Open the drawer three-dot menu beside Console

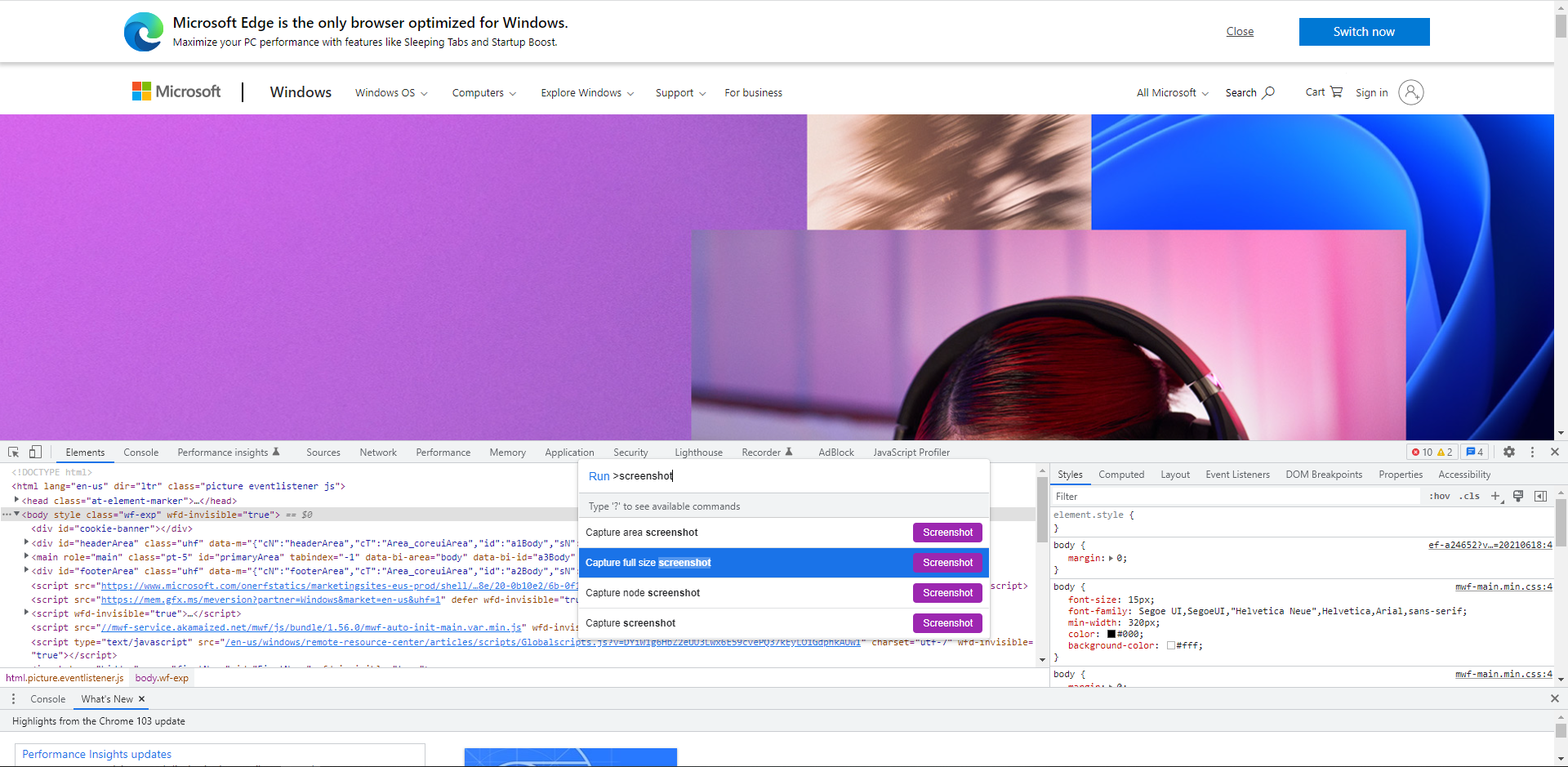(13, 699)
